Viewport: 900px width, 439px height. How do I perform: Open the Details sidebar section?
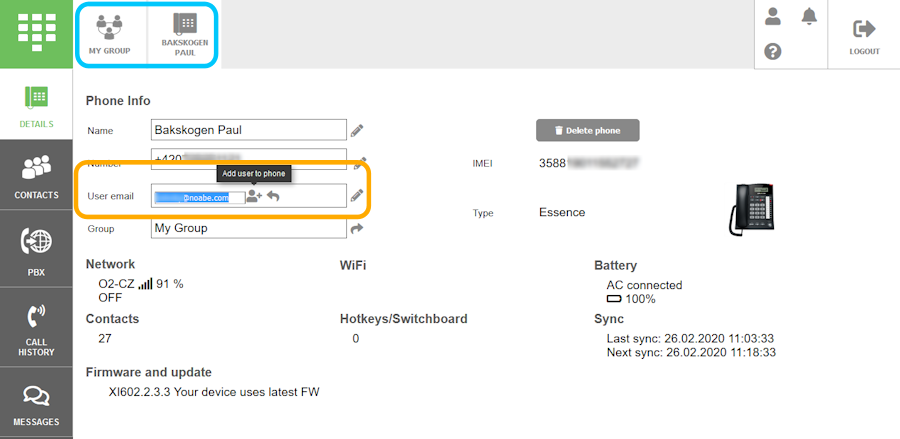coord(36,106)
